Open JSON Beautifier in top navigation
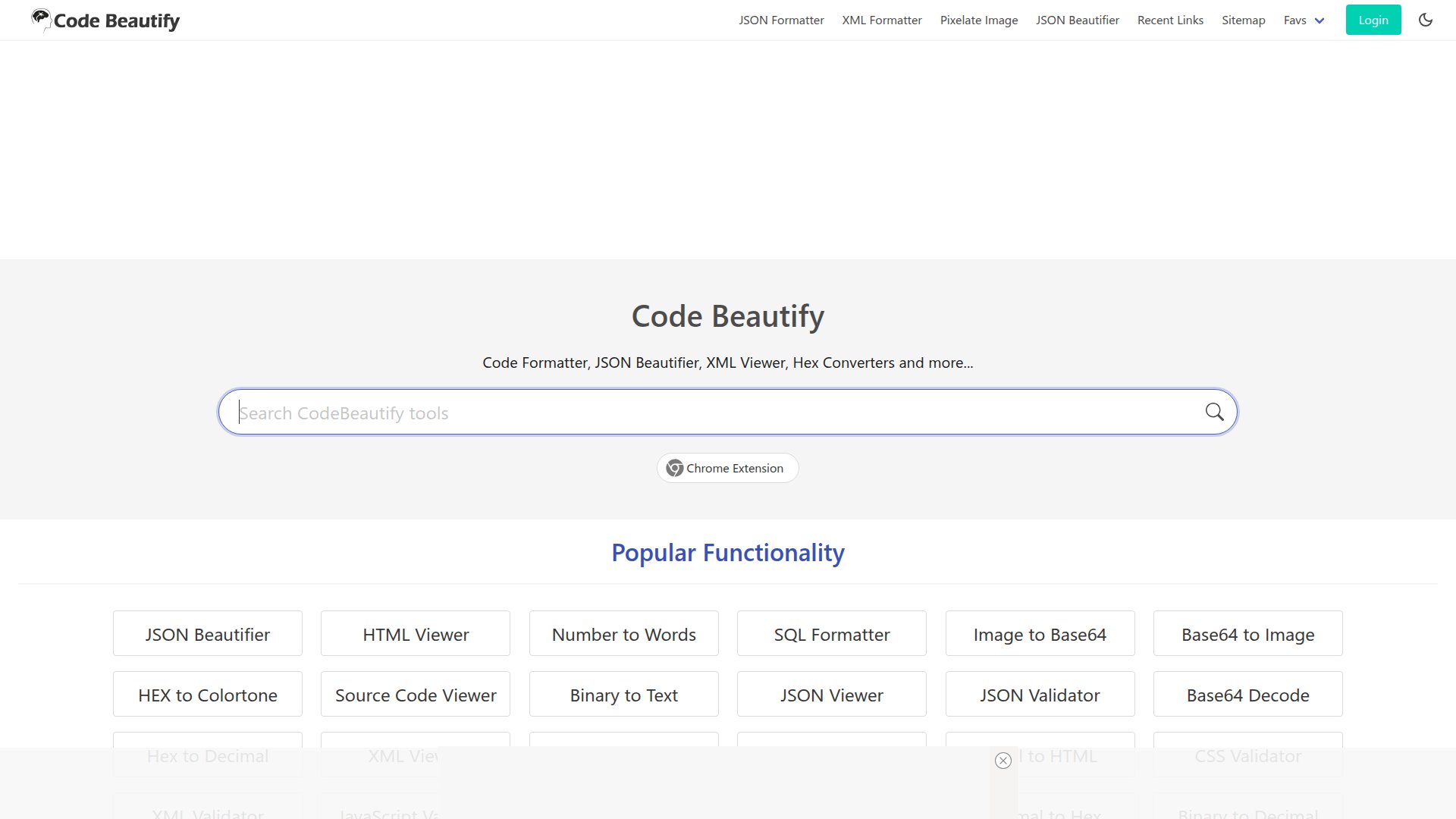This screenshot has height=819, width=1456. pos(1078,20)
